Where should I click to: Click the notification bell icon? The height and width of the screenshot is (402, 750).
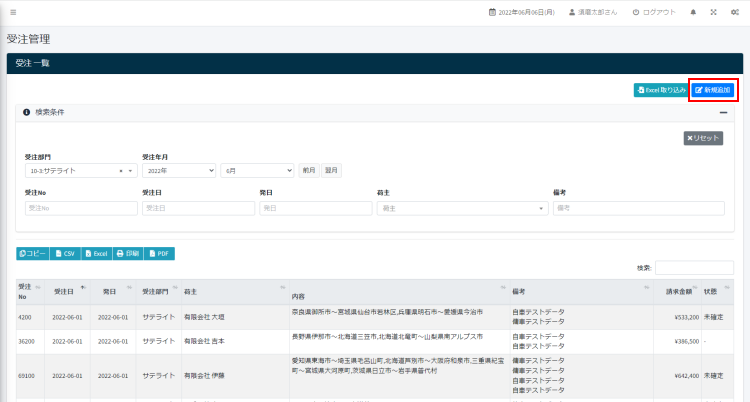pos(693,12)
